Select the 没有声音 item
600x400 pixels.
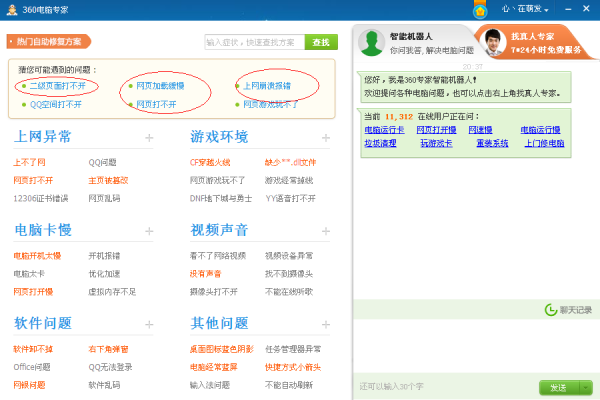(x=205, y=274)
